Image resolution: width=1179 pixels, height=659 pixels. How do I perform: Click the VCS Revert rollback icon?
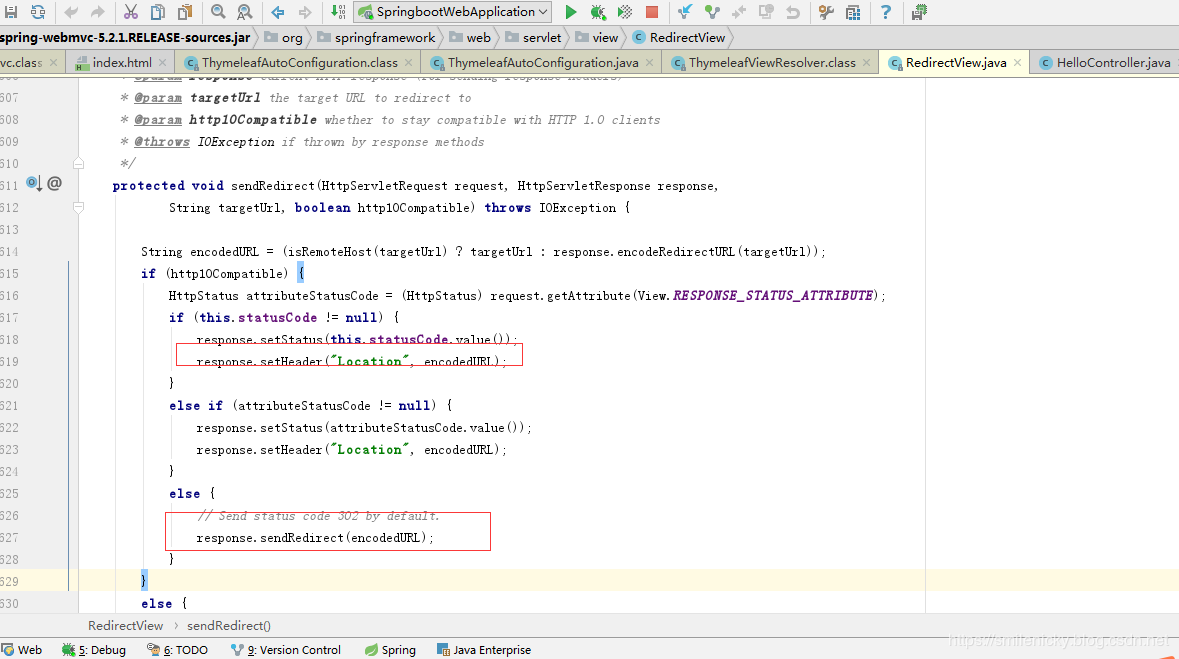point(793,12)
